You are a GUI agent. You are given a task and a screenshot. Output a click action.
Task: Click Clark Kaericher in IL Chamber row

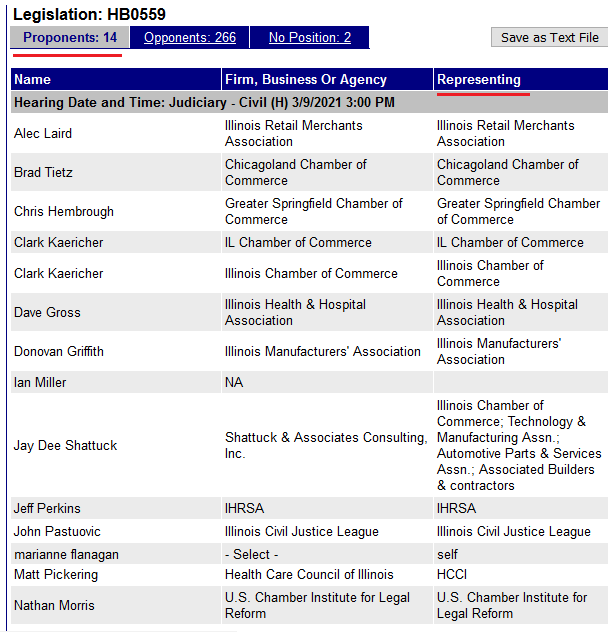point(58,243)
